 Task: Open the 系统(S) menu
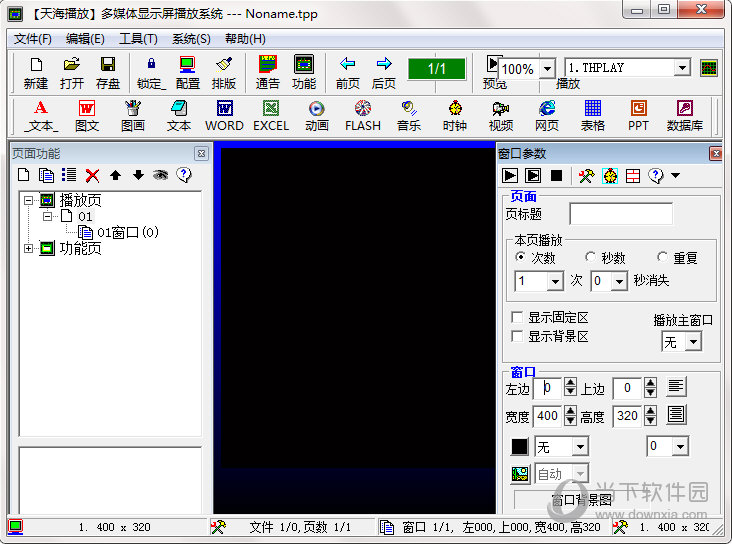tap(191, 39)
